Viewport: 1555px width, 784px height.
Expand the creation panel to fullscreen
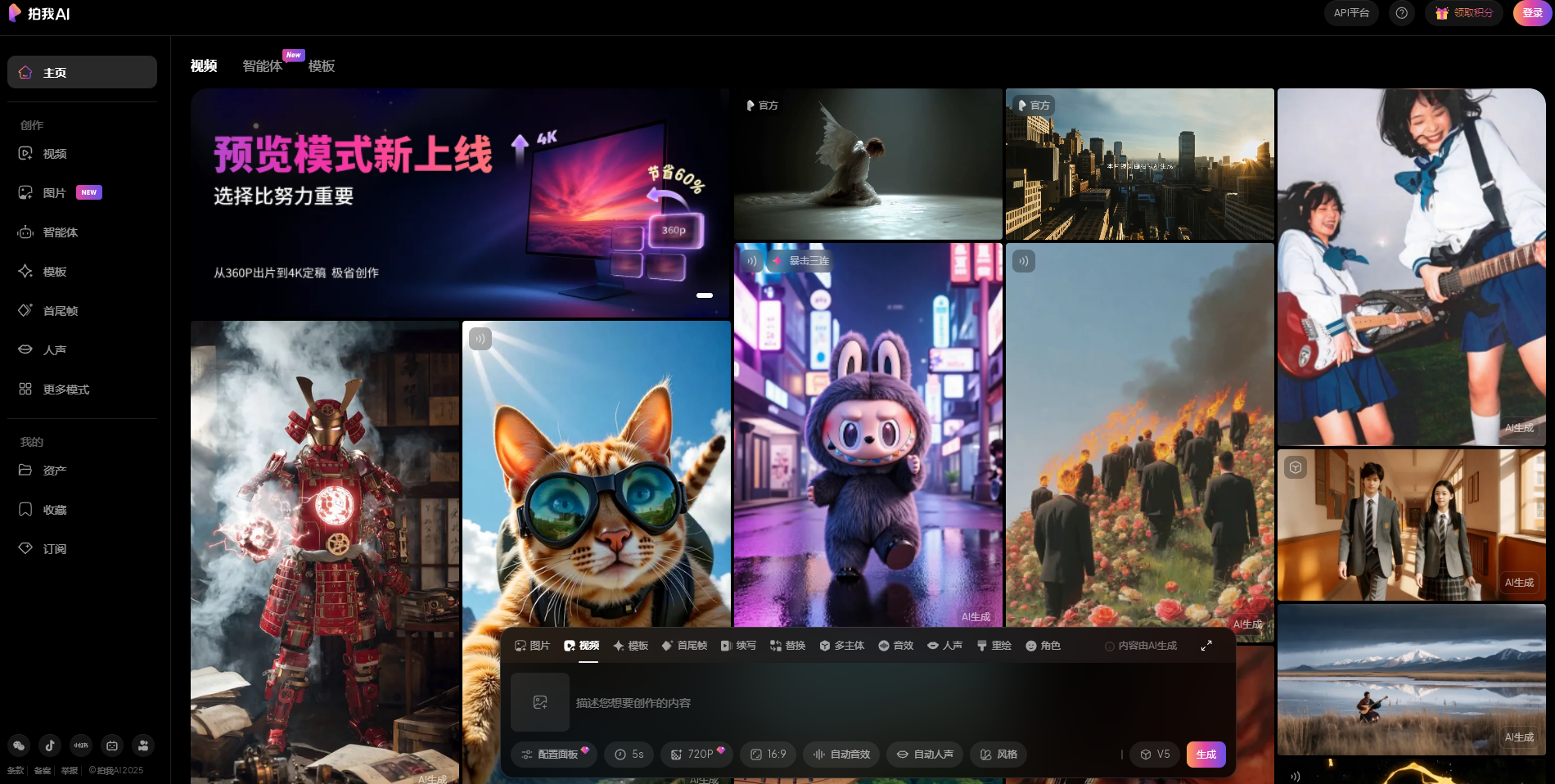click(1206, 646)
